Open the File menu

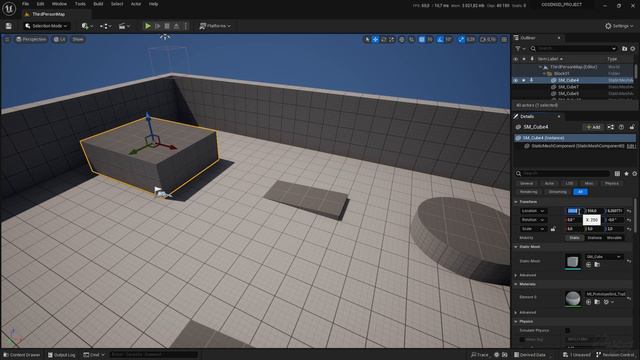pyautogui.click(x=25, y=4)
